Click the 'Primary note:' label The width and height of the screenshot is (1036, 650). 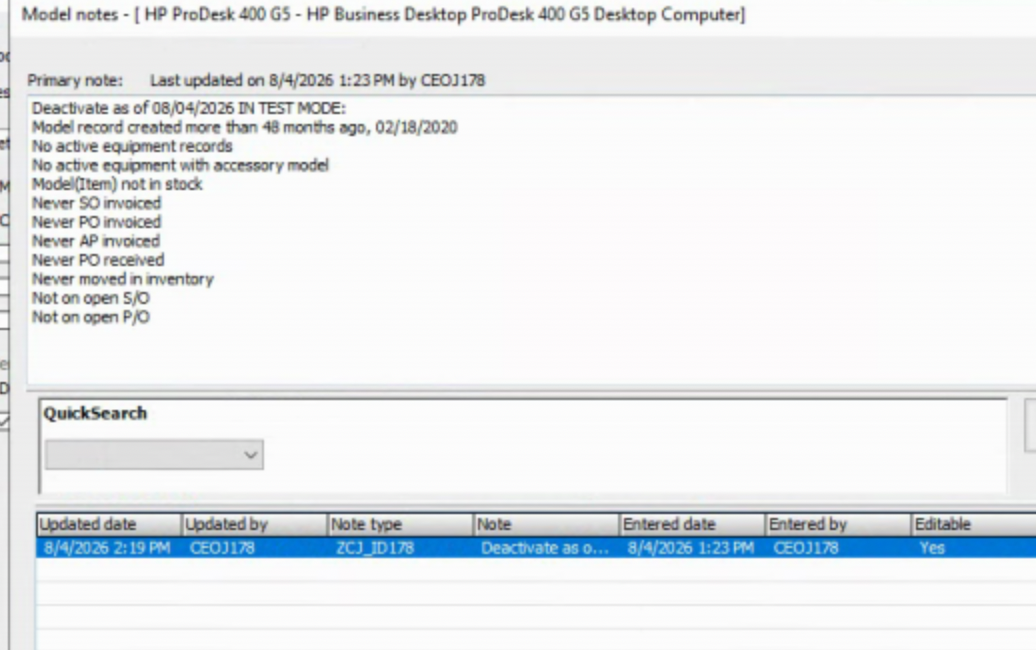75,81
